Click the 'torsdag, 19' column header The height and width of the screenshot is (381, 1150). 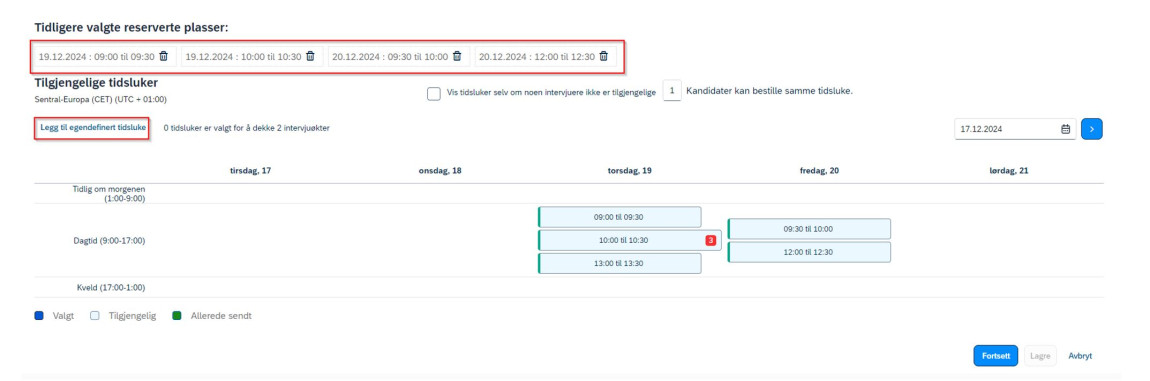[x=629, y=170]
